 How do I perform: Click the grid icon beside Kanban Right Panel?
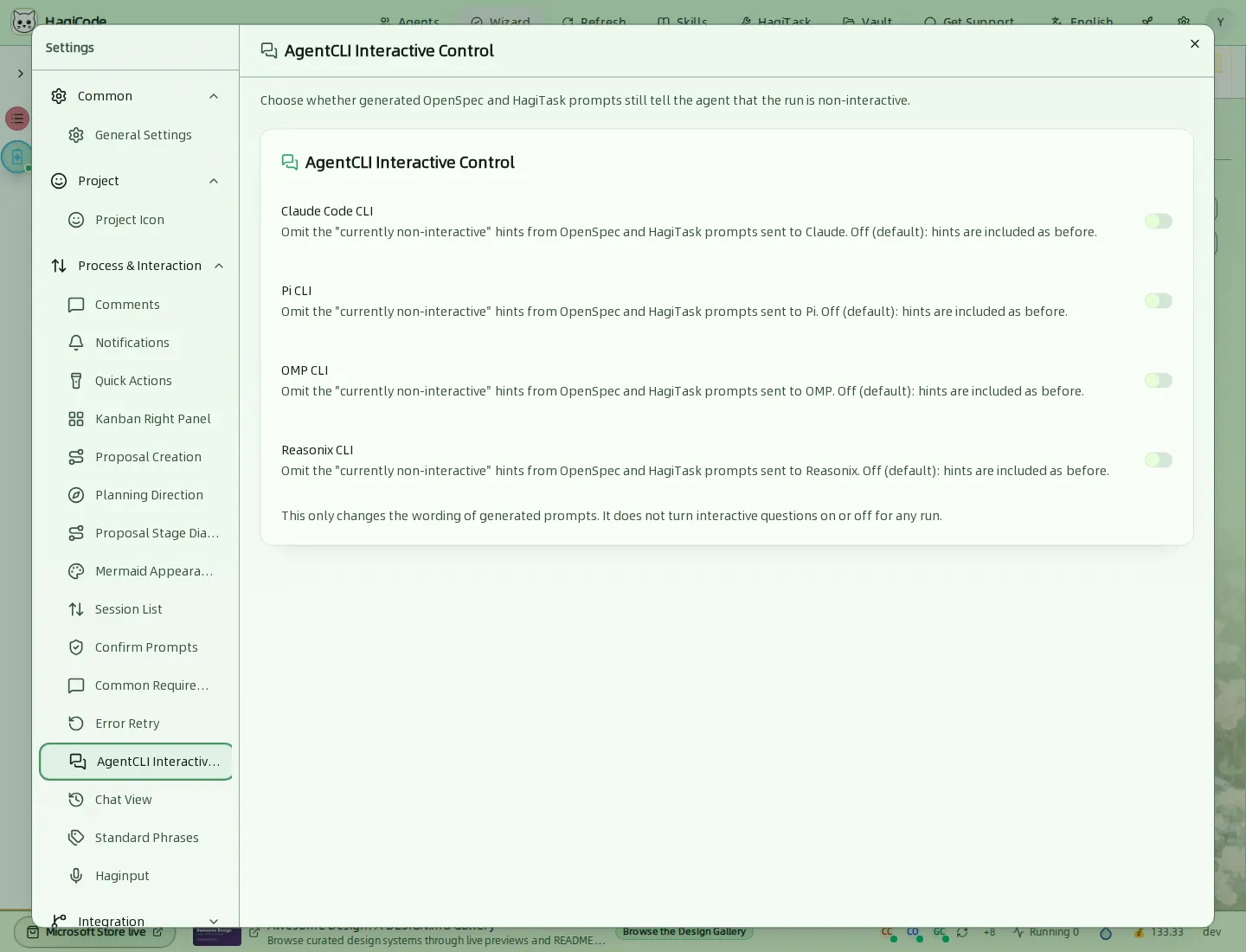click(76, 419)
